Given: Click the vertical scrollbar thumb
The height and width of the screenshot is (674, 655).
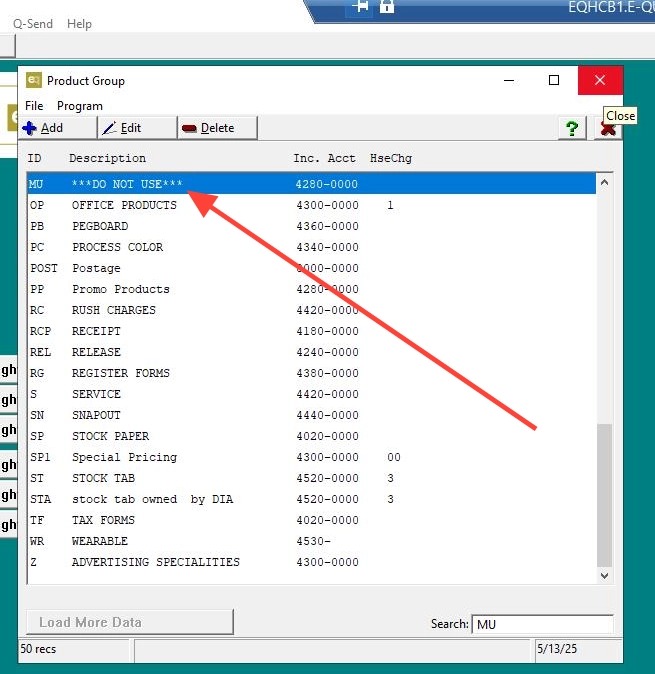Looking at the screenshot, I should [604, 495].
